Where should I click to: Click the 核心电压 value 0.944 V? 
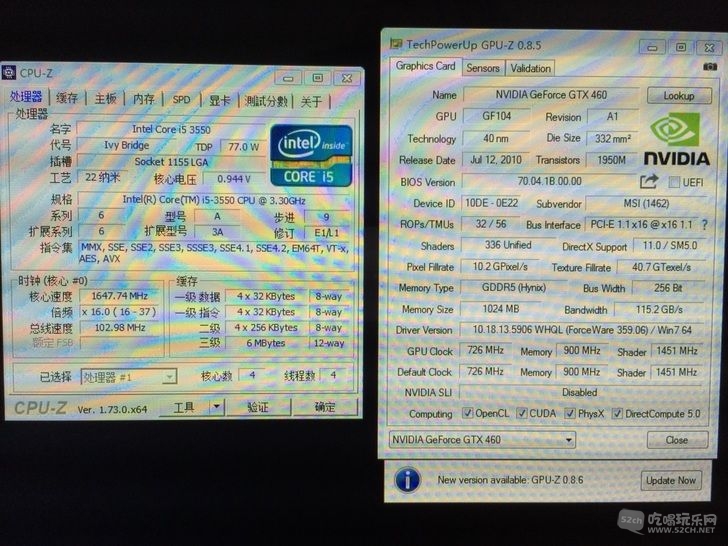[x=234, y=179]
